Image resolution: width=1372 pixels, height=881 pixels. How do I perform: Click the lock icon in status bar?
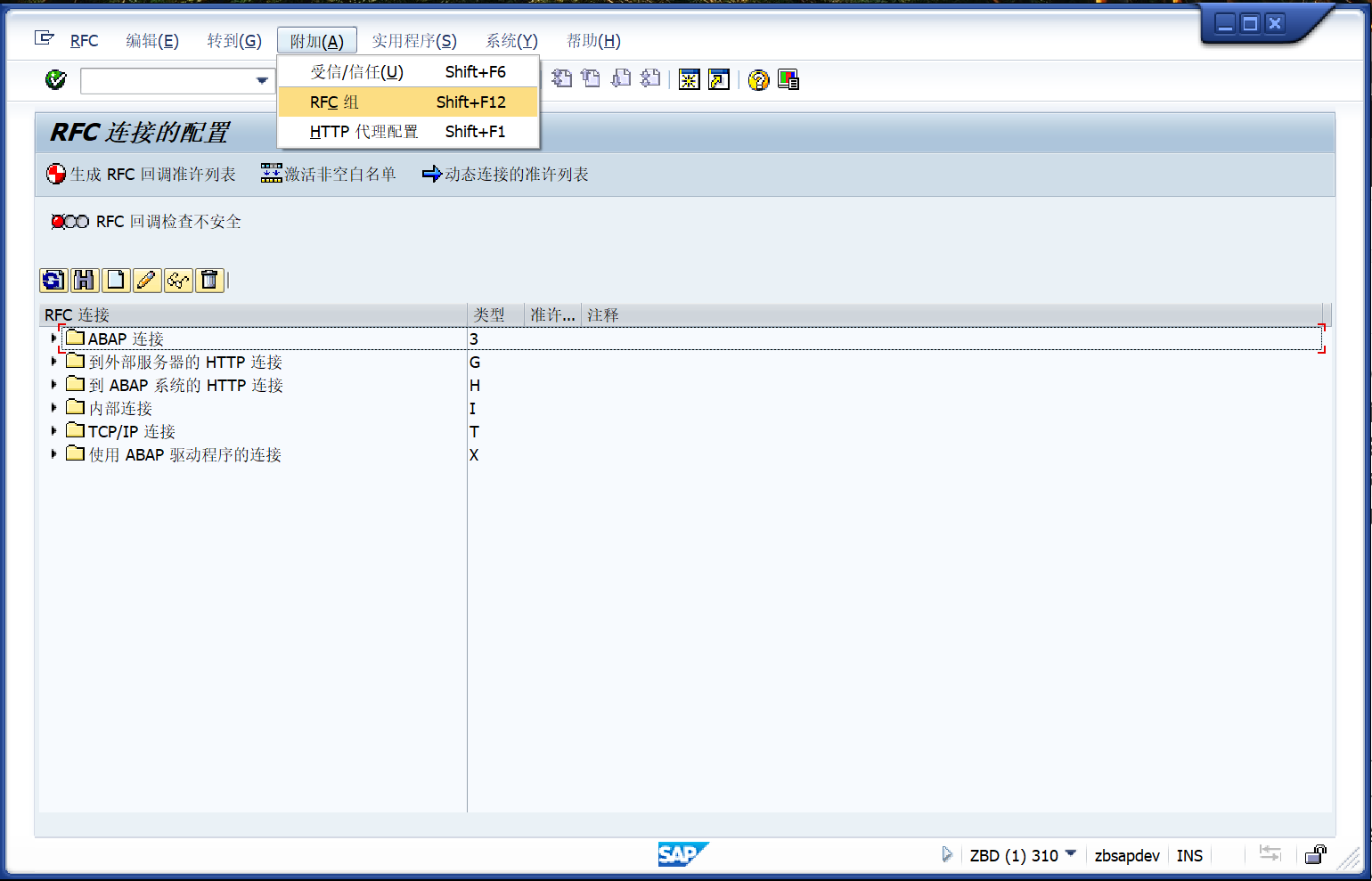[x=1316, y=855]
